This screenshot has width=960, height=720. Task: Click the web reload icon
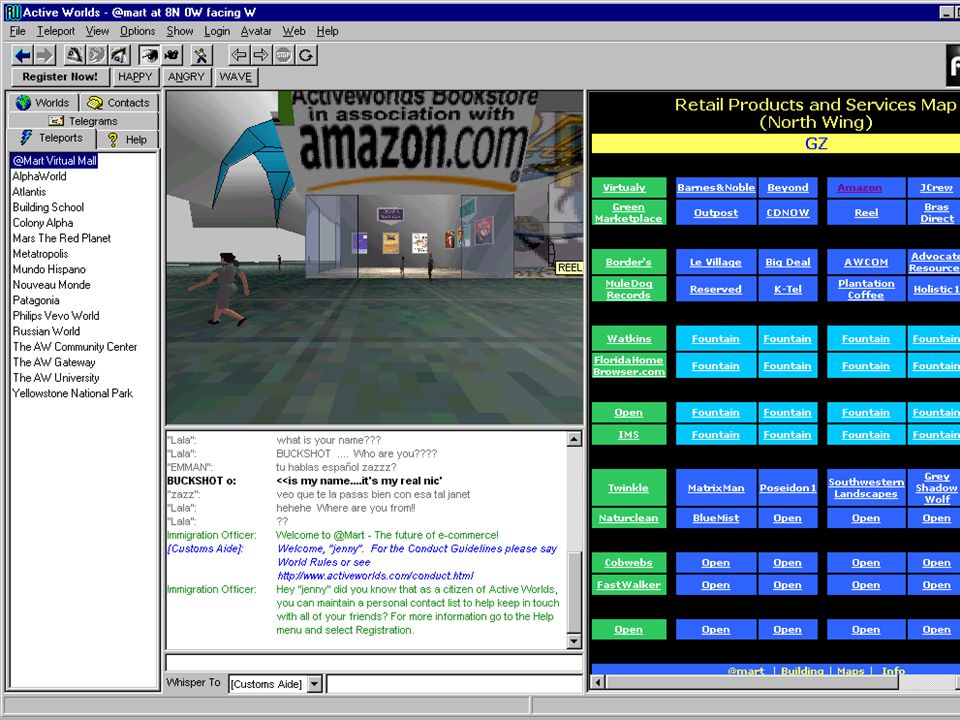306,56
